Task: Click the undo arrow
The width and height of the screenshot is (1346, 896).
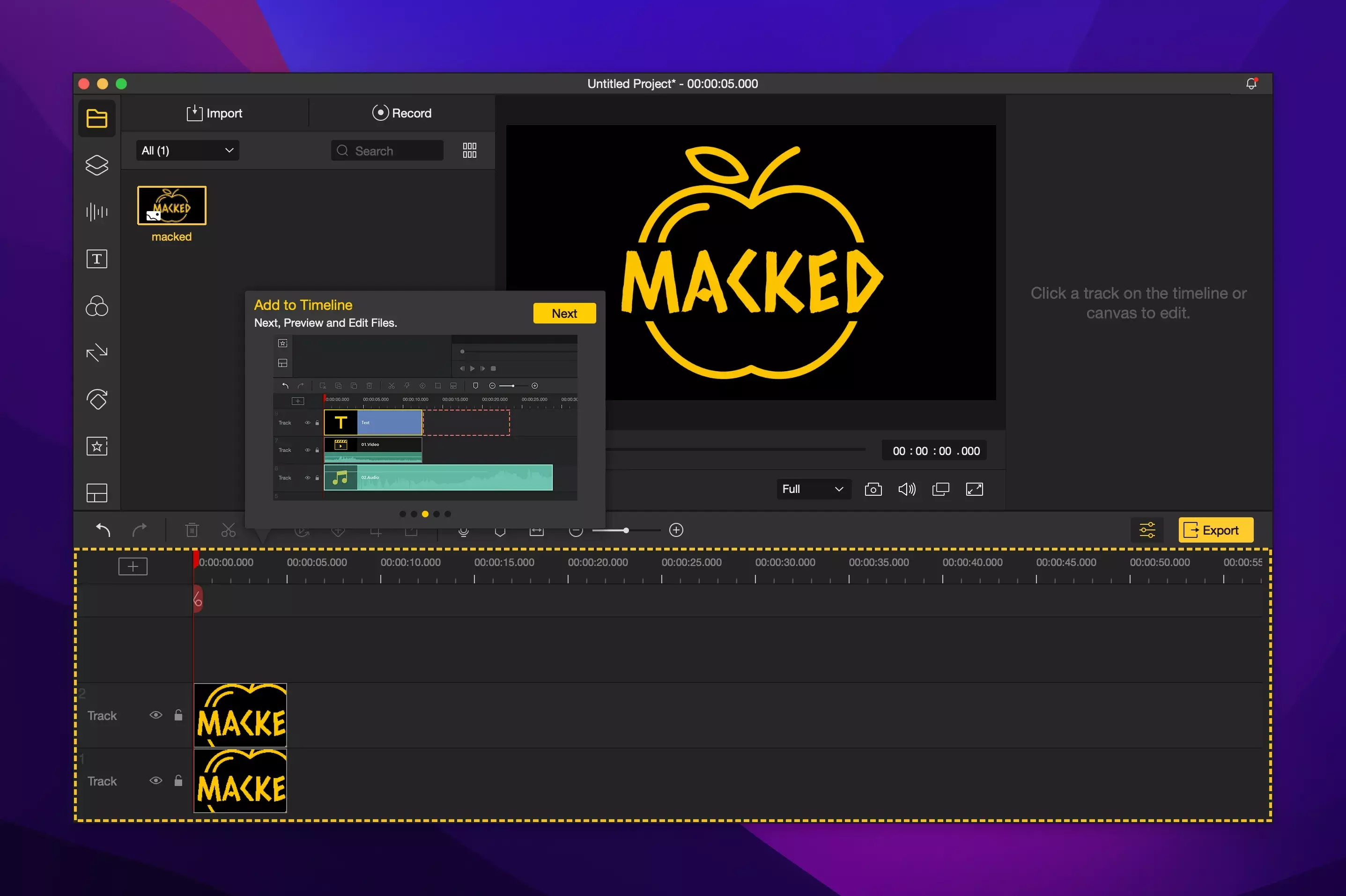Action: [103, 530]
